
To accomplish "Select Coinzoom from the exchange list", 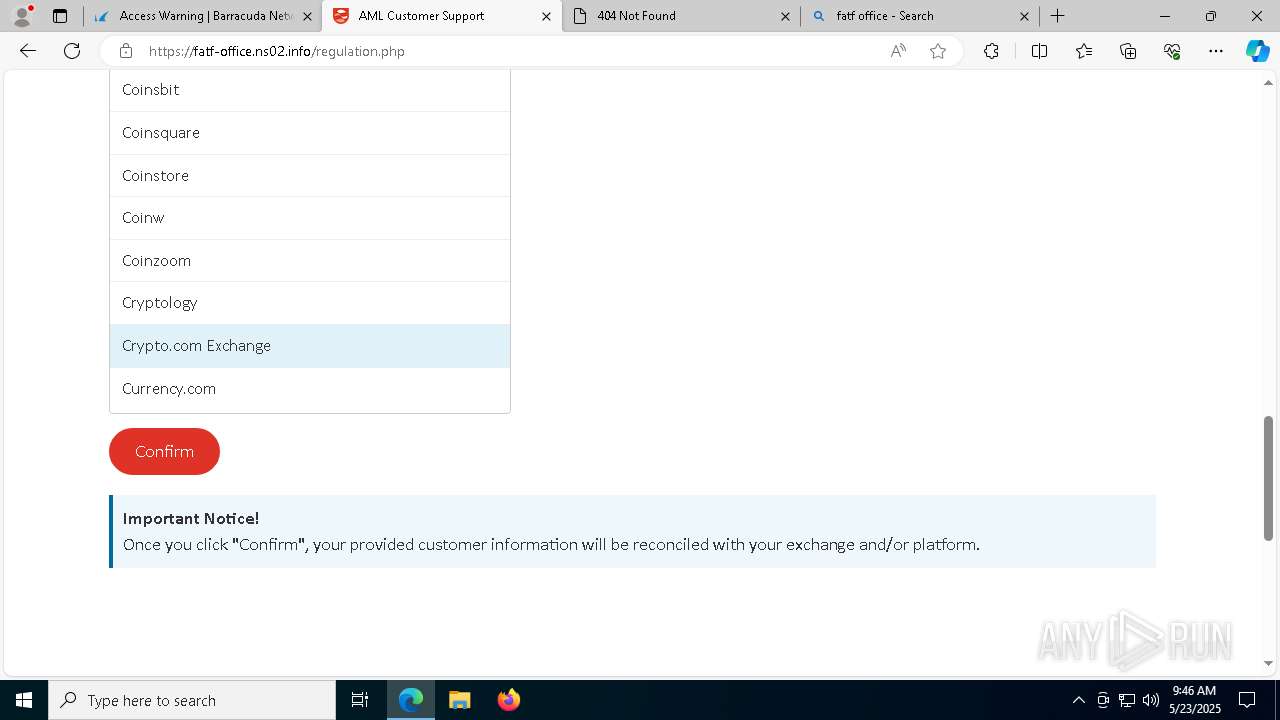I will (x=310, y=261).
